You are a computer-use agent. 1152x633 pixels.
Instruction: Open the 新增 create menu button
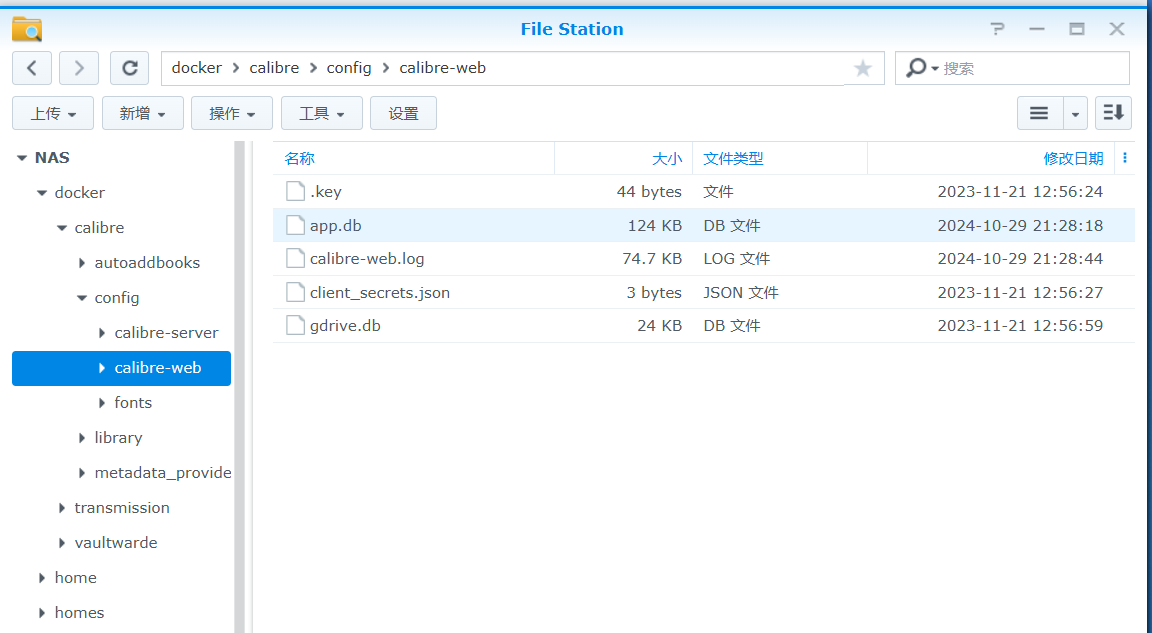coord(142,113)
